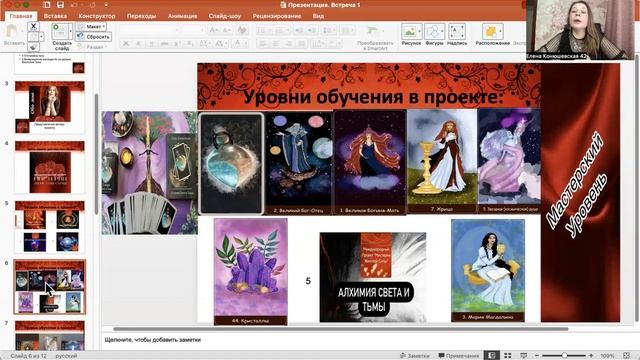Click zoom out minus icon
This screenshot has height=360, width=640.
(x=537, y=356)
